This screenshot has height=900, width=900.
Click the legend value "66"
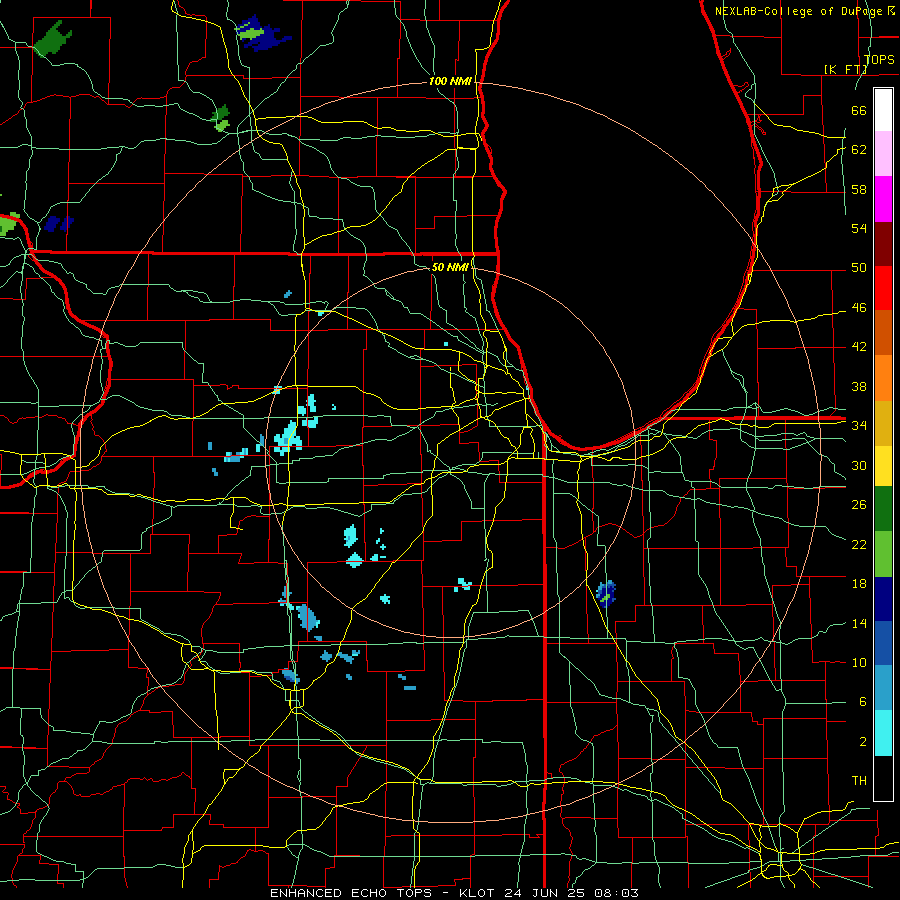click(859, 110)
